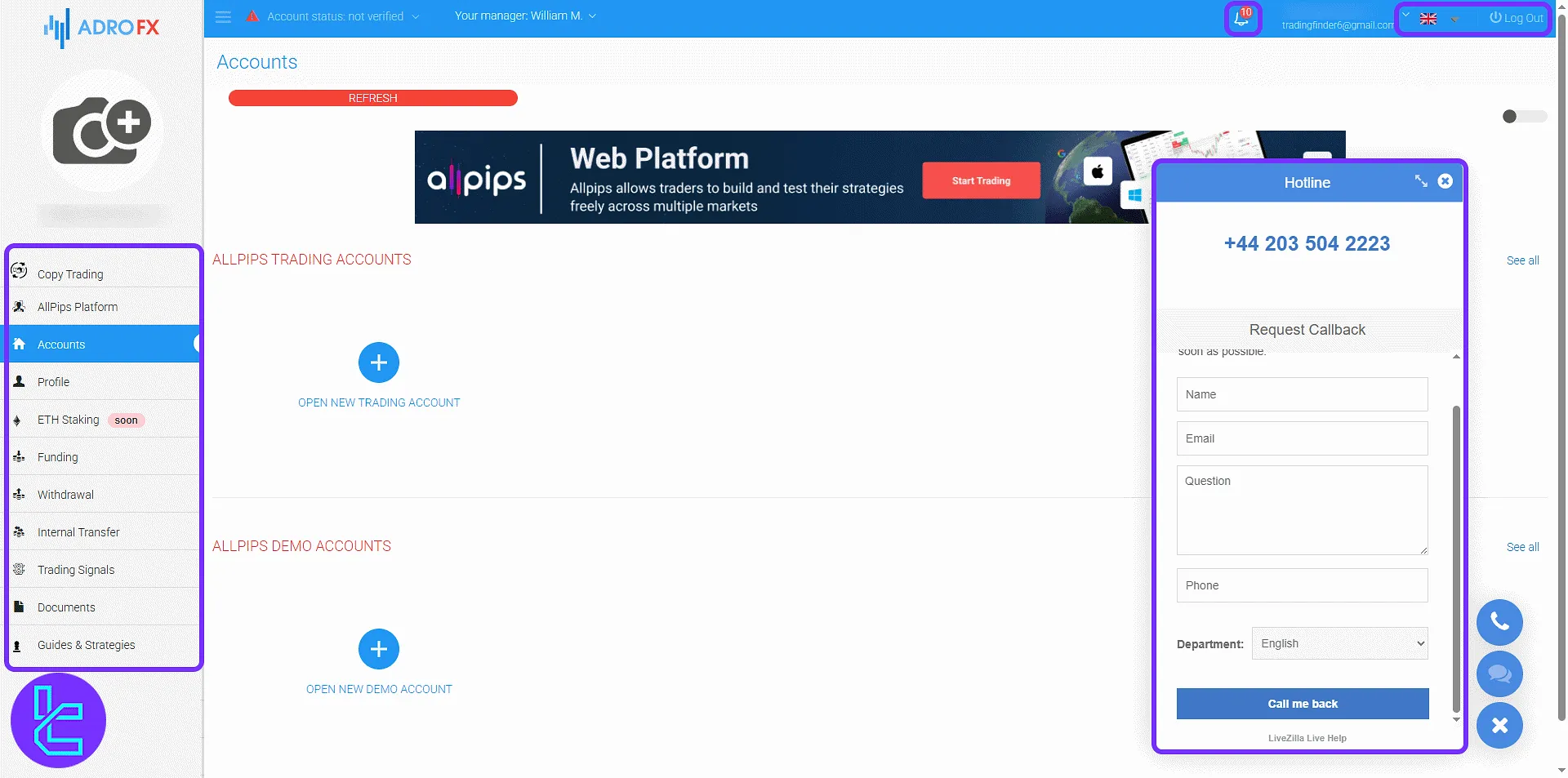Toggle the switch above the banner
Screen dimensions: 1568x778
point(1525,117)
